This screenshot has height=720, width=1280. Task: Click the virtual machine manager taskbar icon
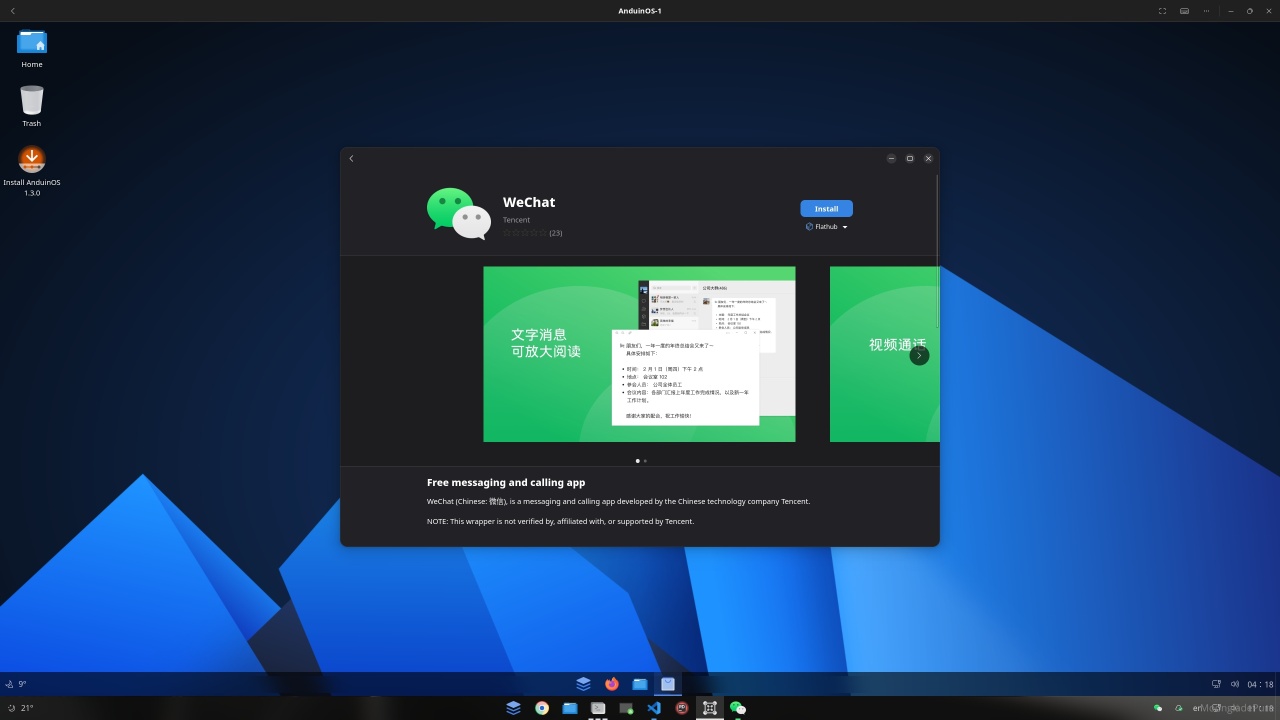[710, 708]
